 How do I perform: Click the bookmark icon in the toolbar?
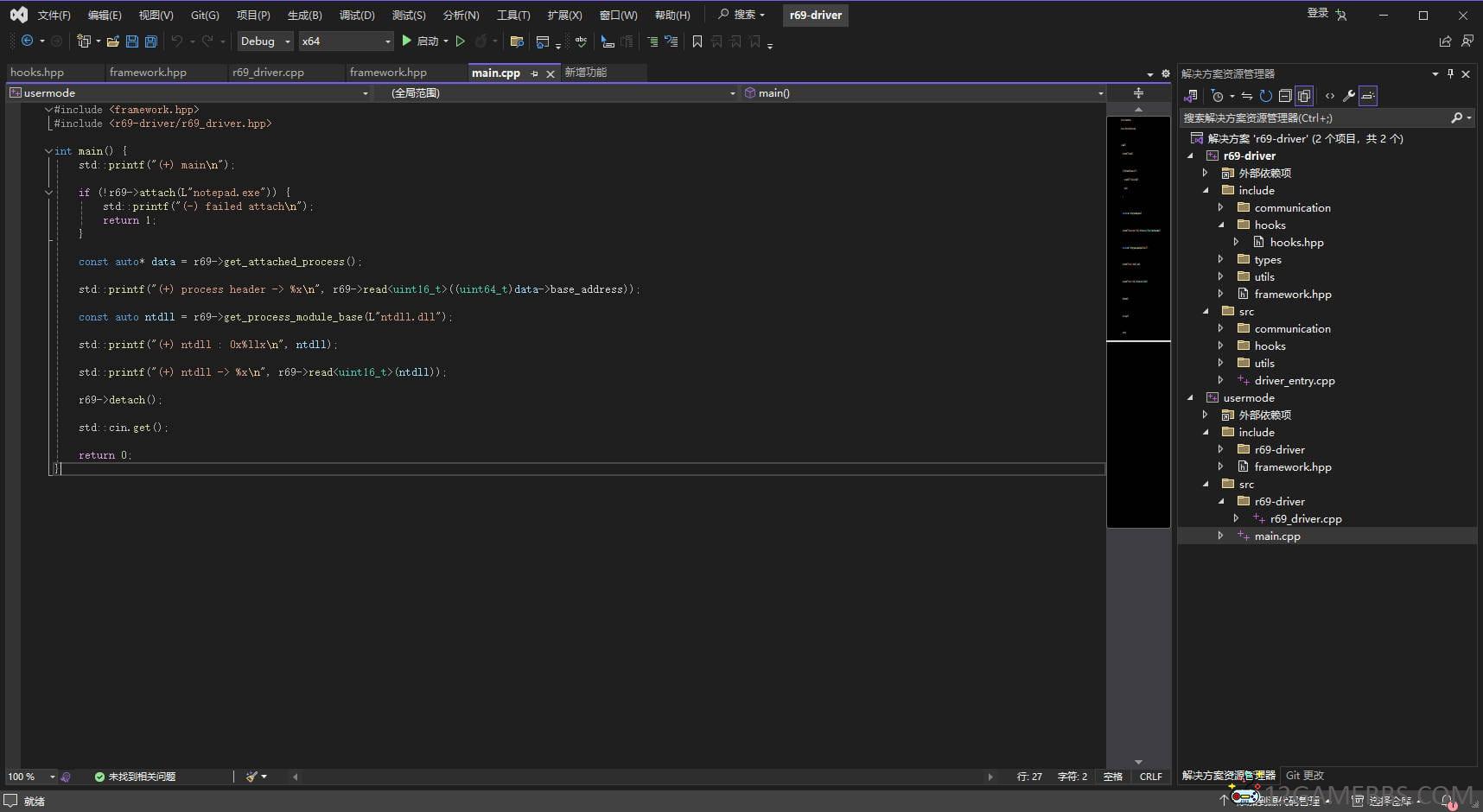[x=697, y=41]
